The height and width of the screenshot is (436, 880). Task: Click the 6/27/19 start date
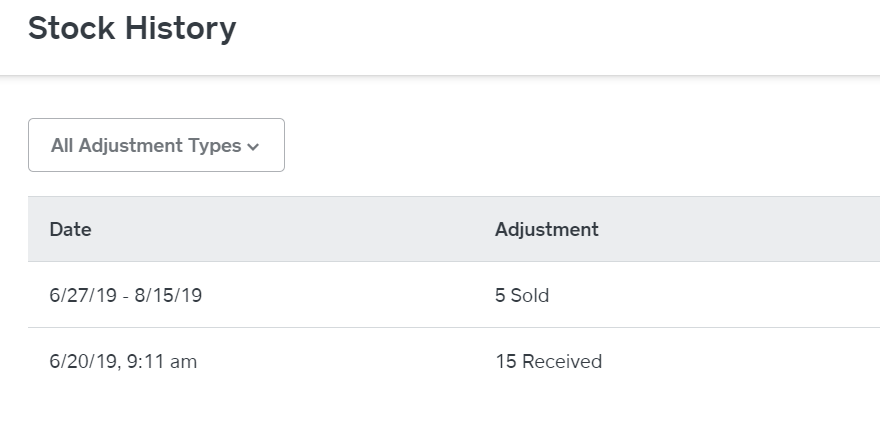(83, 295)
